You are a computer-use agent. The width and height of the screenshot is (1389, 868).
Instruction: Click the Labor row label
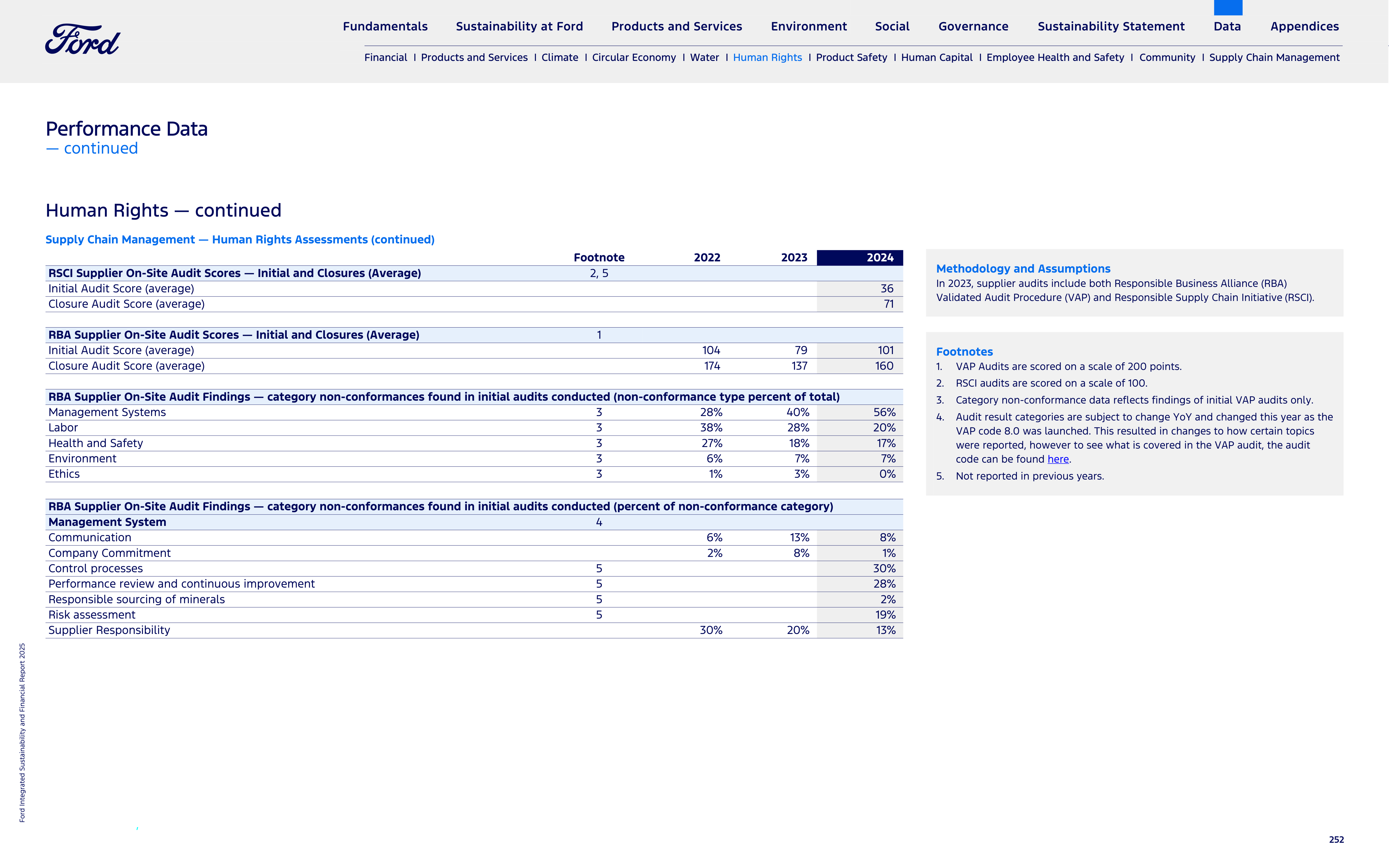point(63,428)
